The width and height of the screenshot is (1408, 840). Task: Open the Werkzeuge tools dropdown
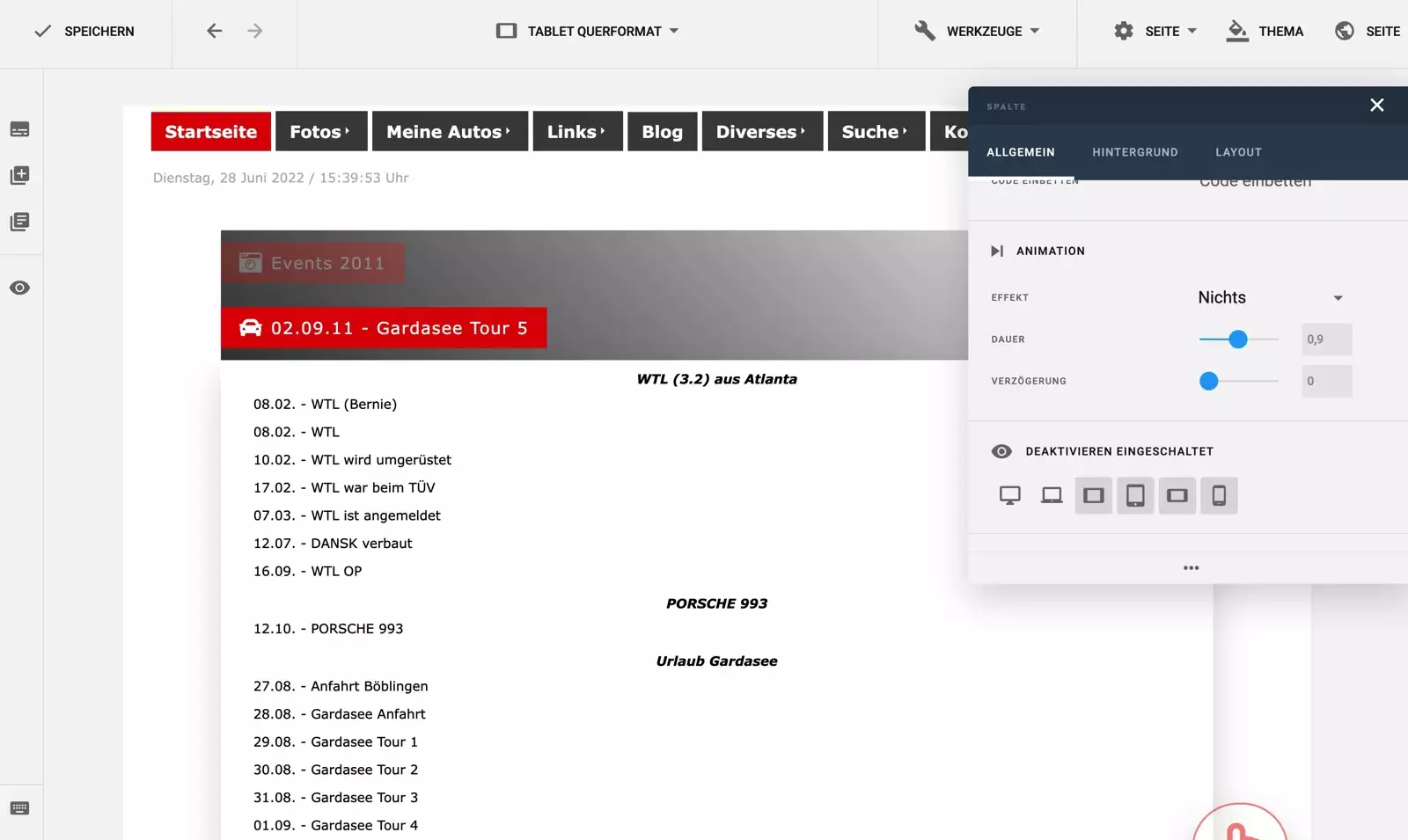coord(977,31)
